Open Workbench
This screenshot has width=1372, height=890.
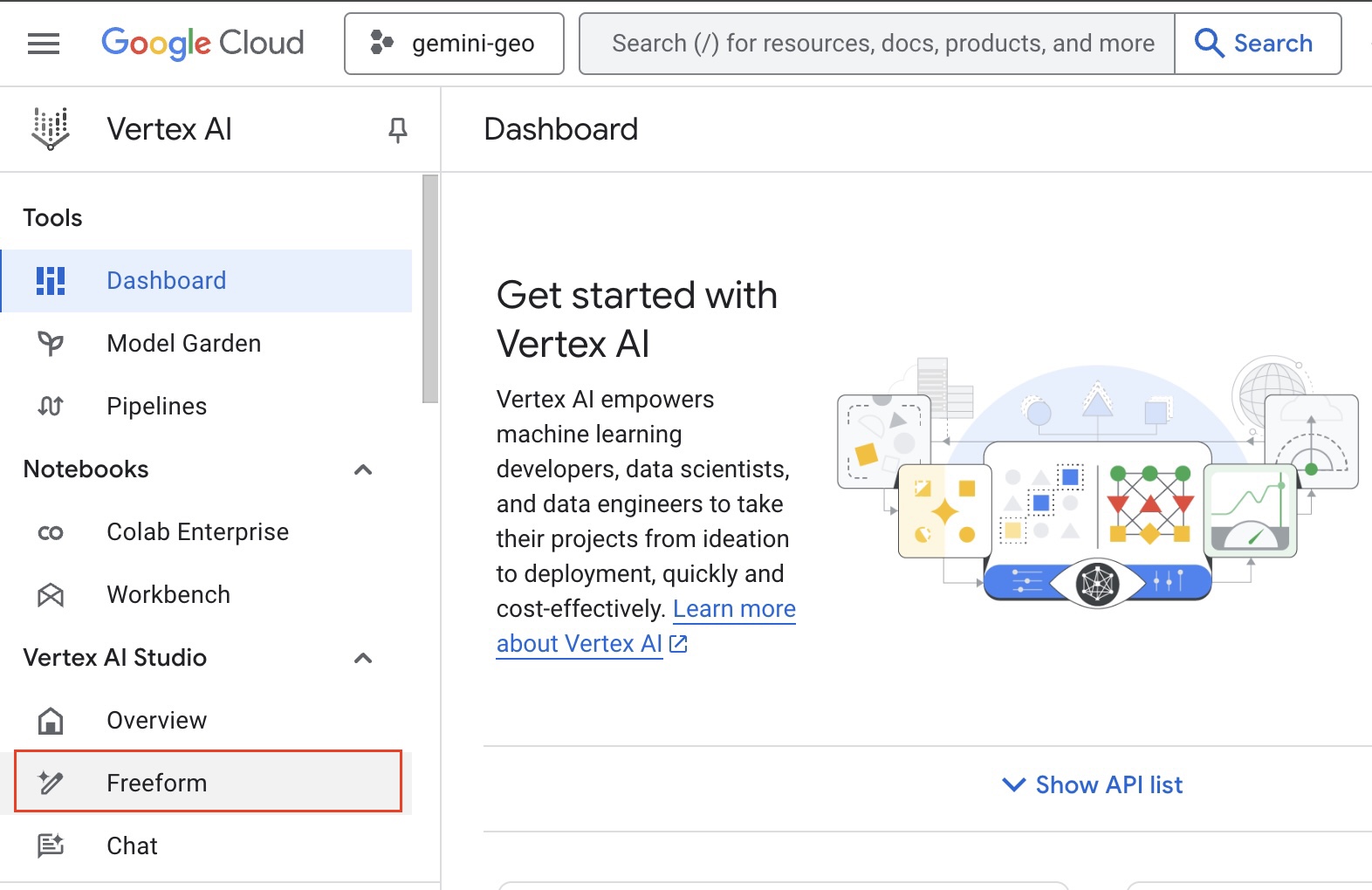point(207,595)
